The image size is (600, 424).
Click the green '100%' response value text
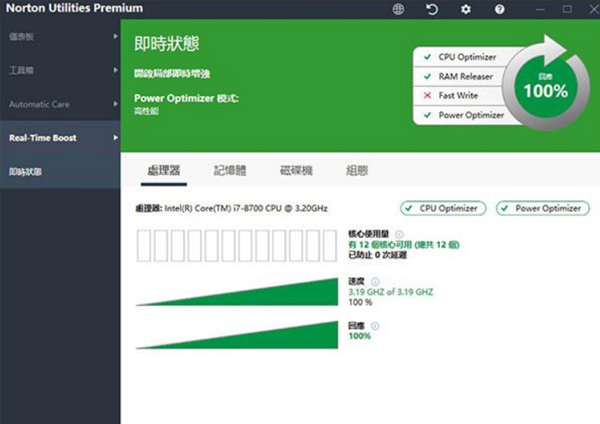[x=359, y=336]
